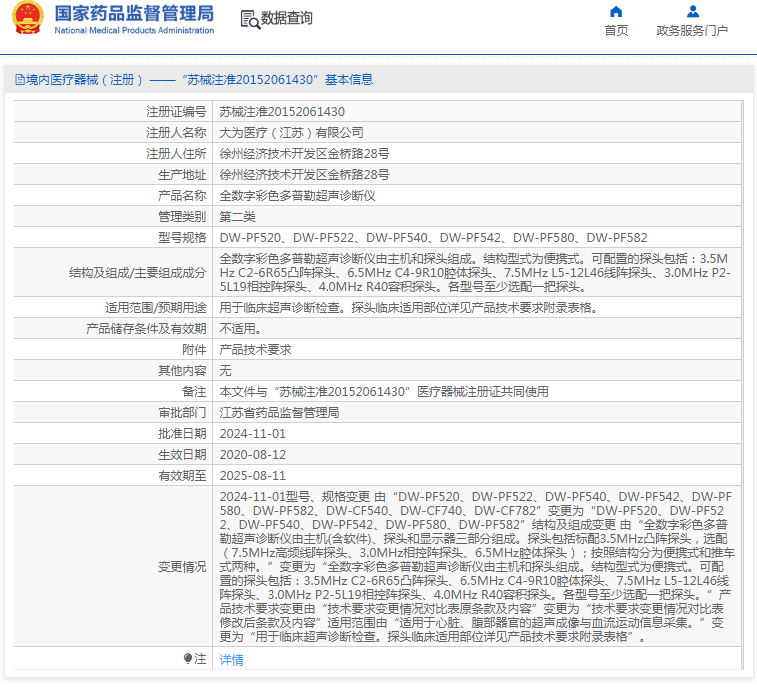Select the 适用范围/预期用途 label
This screenshot has height=687, width=757.
point(155,308)
